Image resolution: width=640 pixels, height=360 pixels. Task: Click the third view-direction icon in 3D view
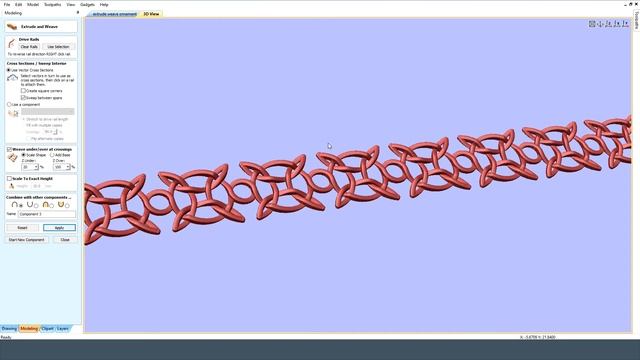click(608, 24)
